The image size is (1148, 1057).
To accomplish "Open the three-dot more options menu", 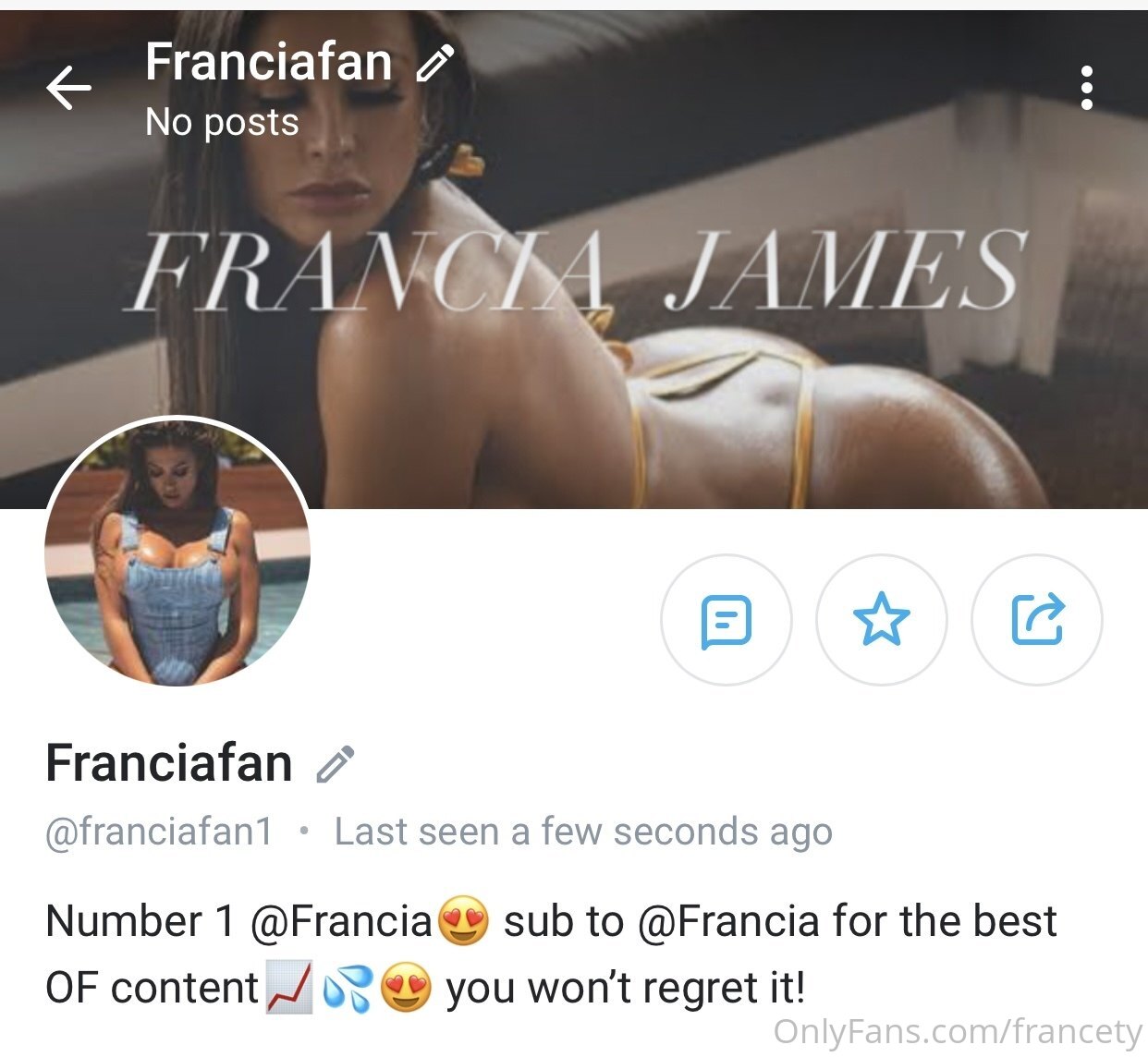I will pyautogui.click(x=1087, y=88).
